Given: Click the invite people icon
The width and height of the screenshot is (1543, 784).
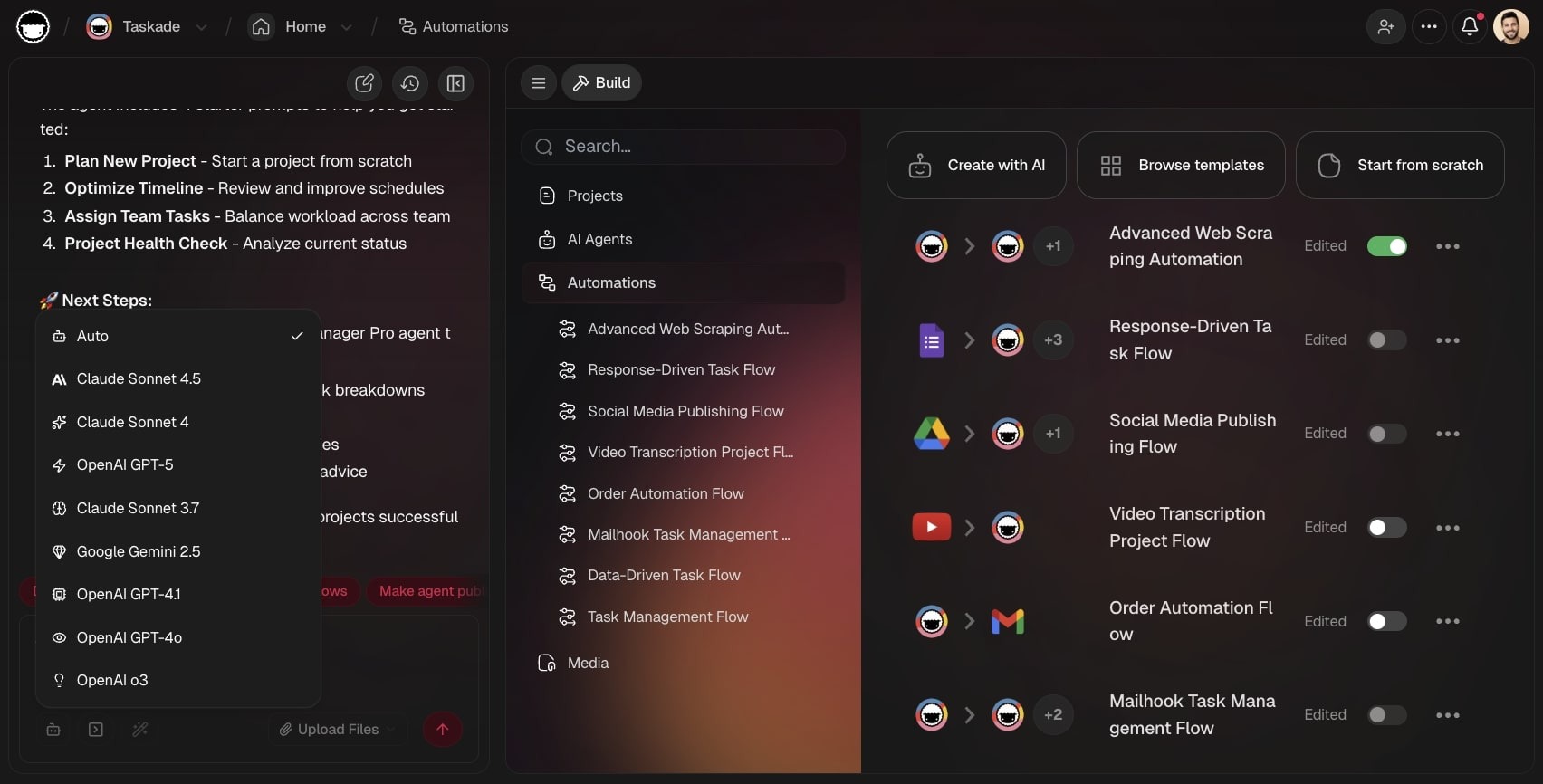Looking at the screenshot, I should point(1385,26).
